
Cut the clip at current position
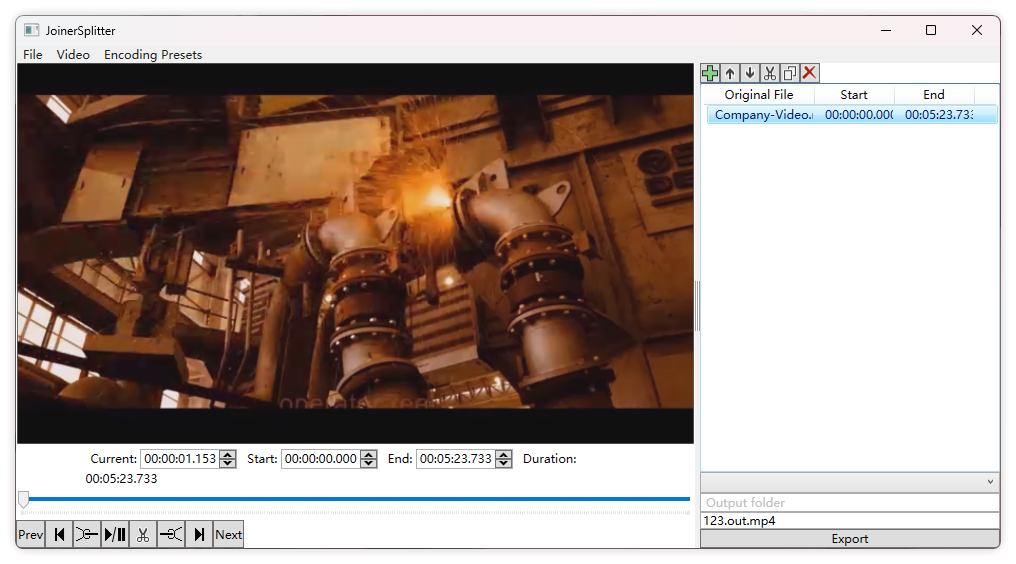pos(143,535)
